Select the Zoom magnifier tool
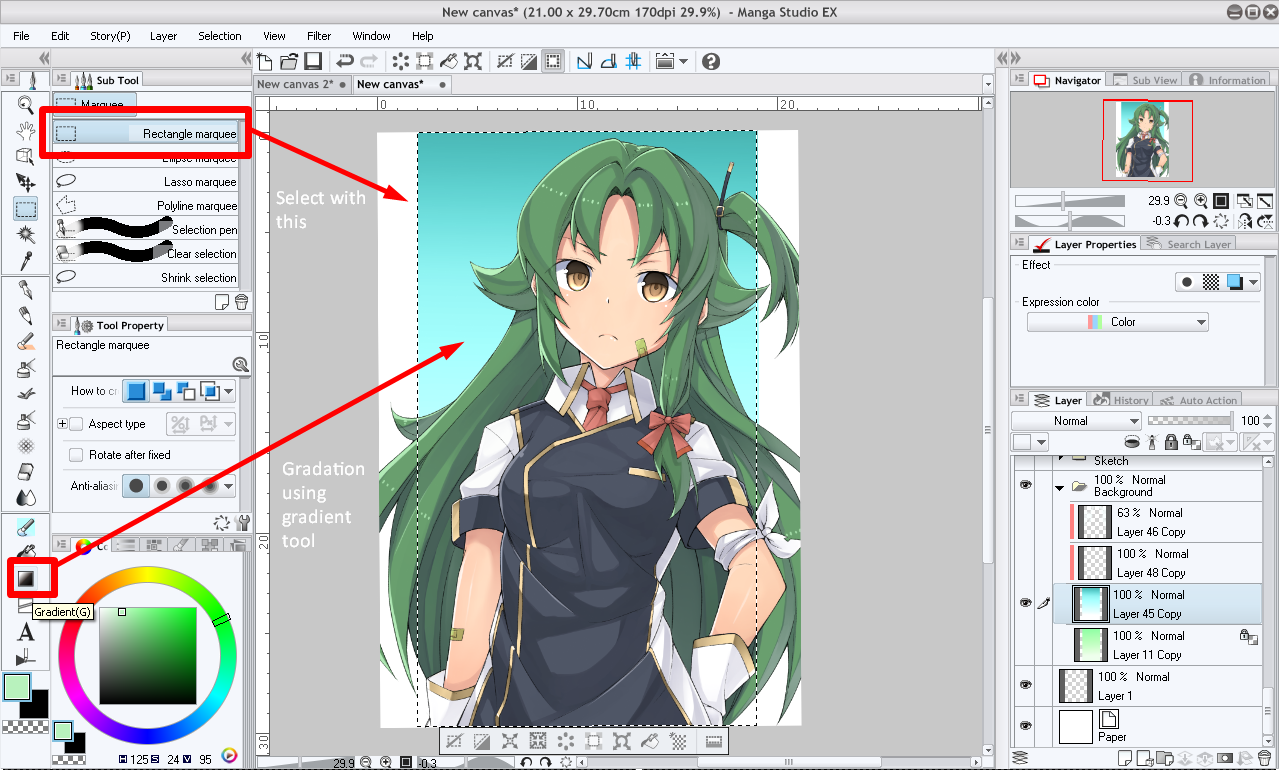This screenshot has height=770, width=1279. tap(26, 104)
